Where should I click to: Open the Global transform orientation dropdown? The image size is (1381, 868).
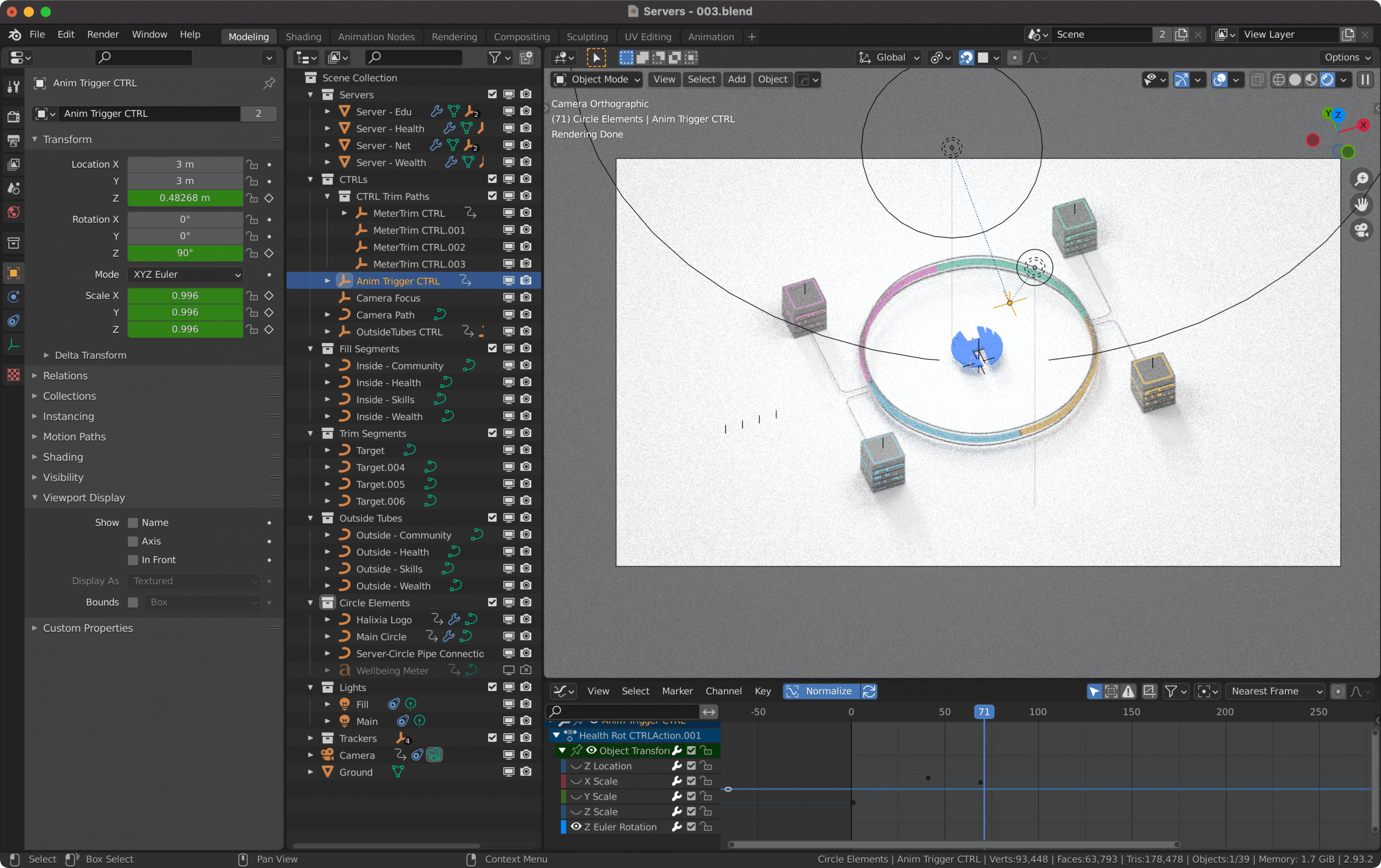[x=888, y=57]
